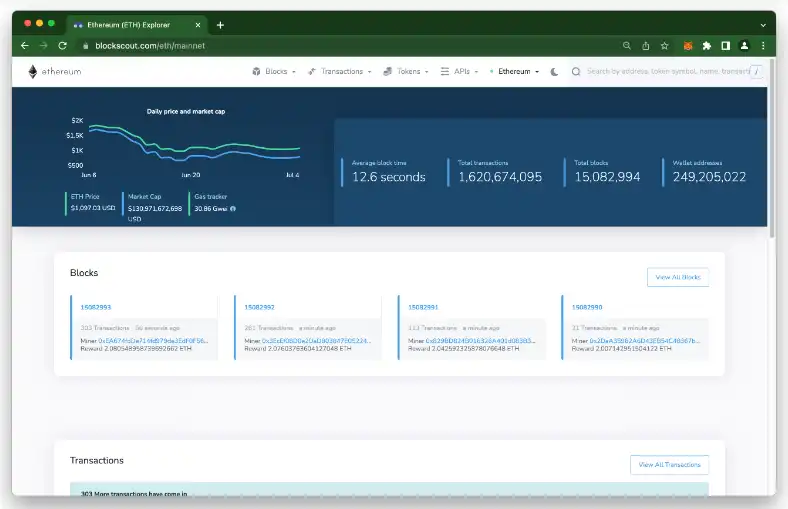Close the Ethereum (ETH) Explorer tab
The image size is (788, 509).
tap(198, 25)
